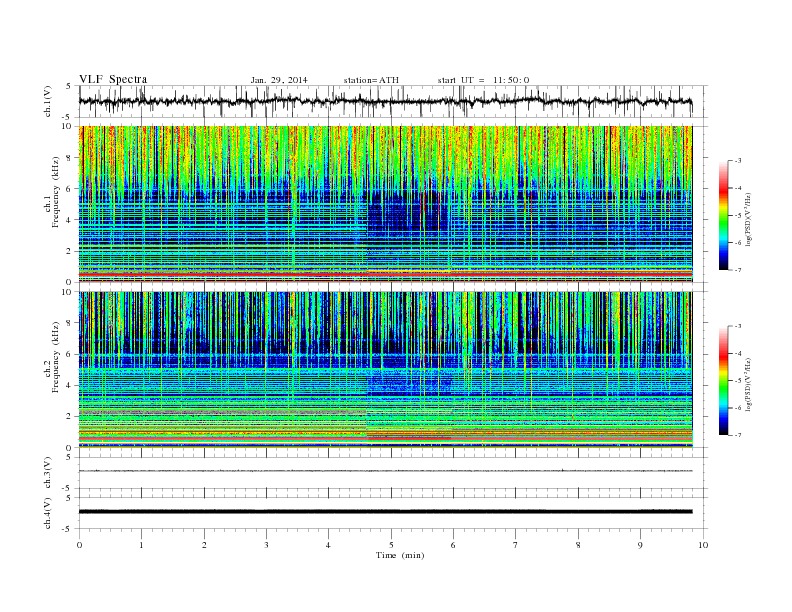Click the "4" kHz tick on ch.2 spectrogram
Image resolution: width=792 pixels, height=612 pixels.
click(x=69, y=385)
